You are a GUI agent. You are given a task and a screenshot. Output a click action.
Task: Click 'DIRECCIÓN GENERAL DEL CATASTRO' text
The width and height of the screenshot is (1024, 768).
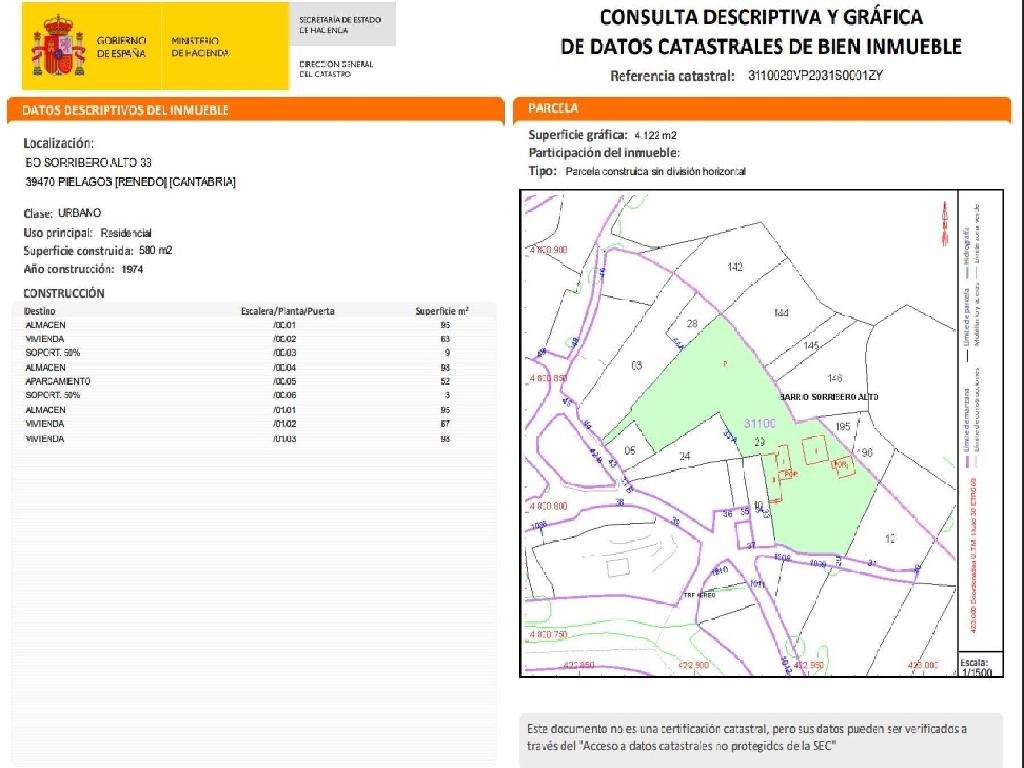click(x=336, y=69)
